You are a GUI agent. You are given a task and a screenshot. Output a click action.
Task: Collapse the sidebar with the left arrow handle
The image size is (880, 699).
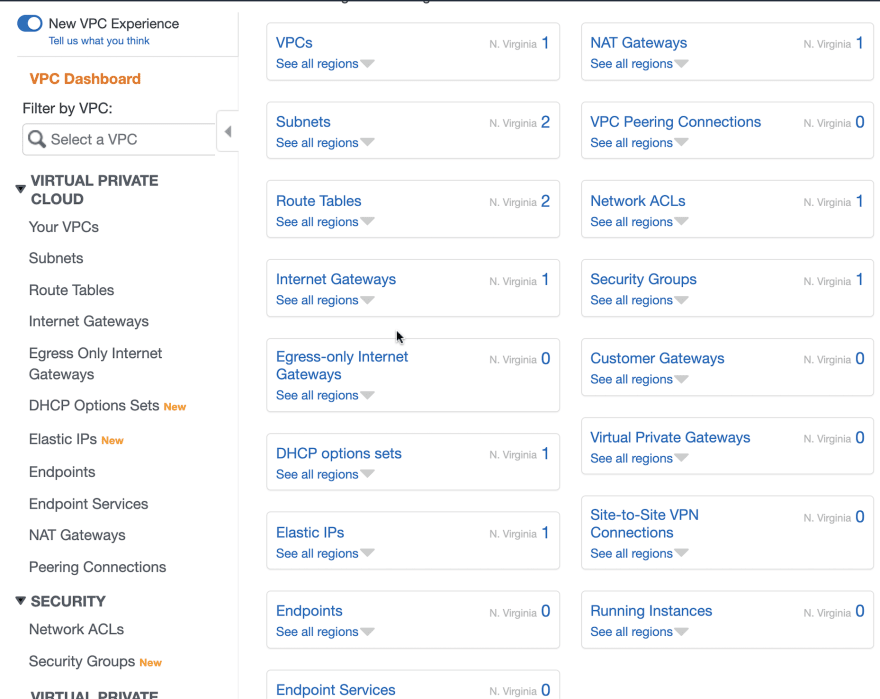click(x=227, y=131)
